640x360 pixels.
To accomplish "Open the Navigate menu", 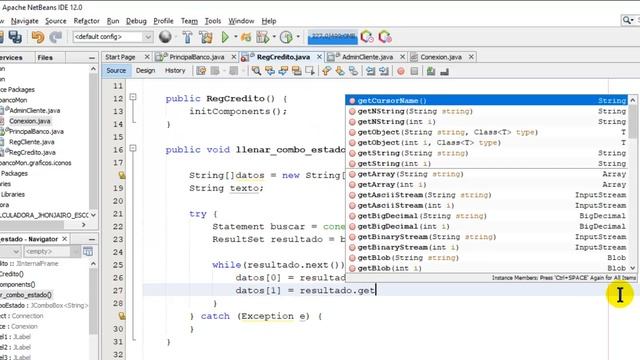I will point(24,21).
